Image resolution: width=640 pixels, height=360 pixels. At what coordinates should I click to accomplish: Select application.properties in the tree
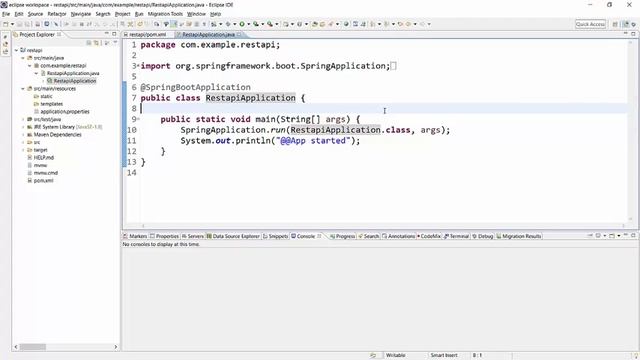(64, 111)
